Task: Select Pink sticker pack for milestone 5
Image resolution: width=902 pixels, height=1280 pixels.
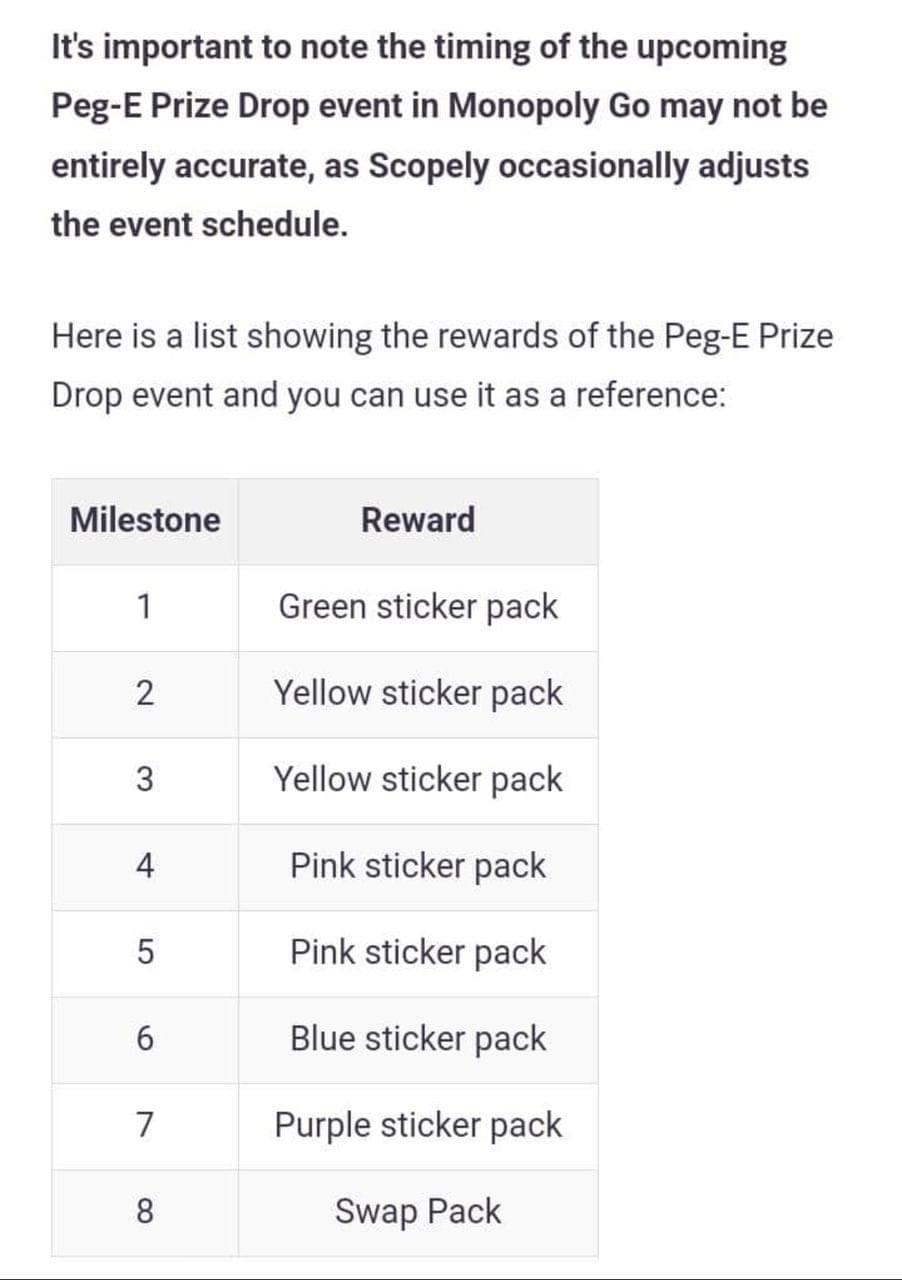Action: [x=418, y=953]
